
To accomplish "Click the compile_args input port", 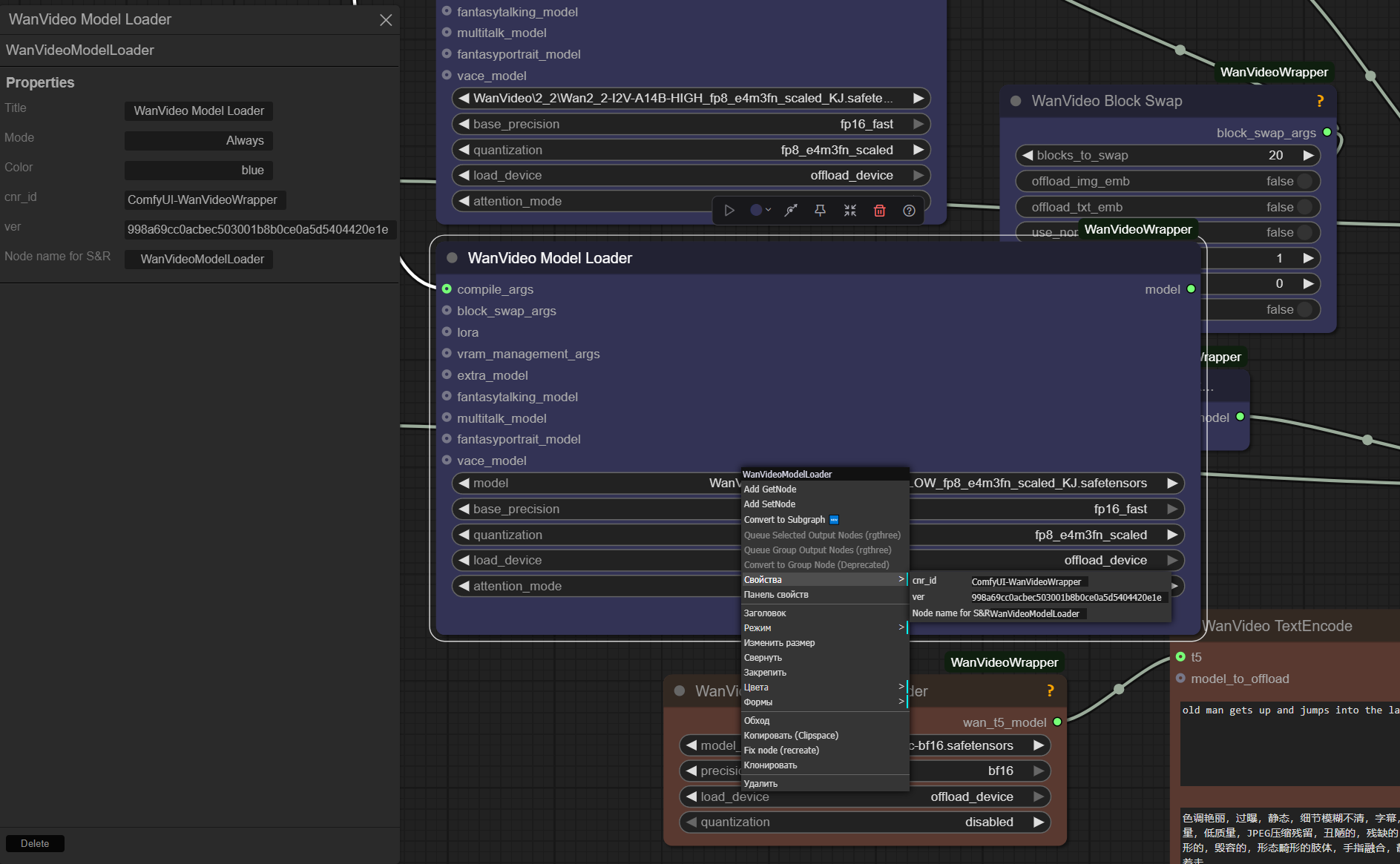I will (447, 289).
